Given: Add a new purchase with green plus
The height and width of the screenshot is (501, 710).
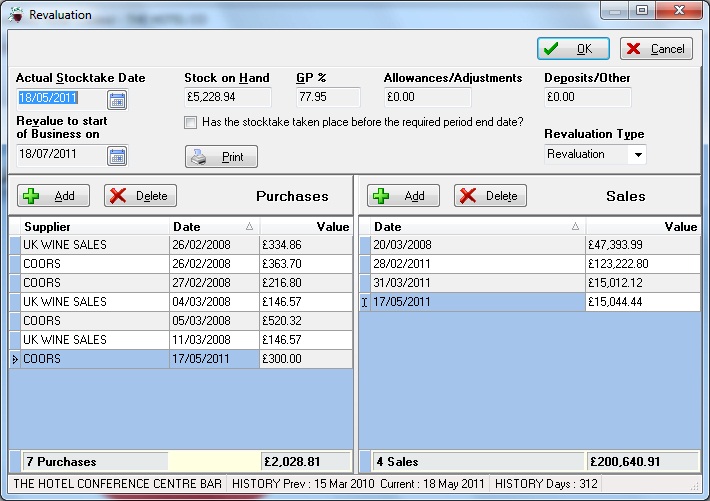Looking at the screenshot, I should (x=53, y=196).
